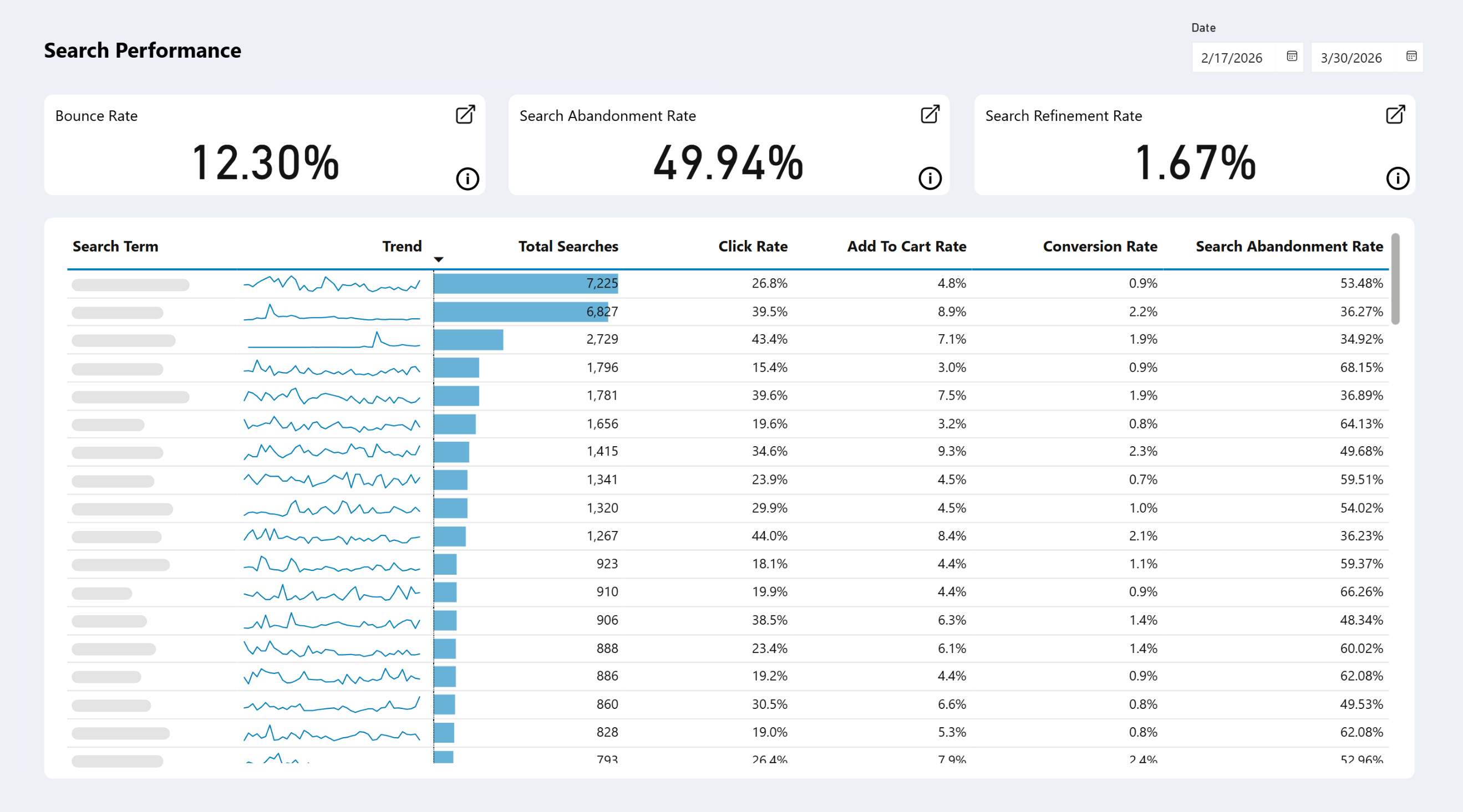
Task: Open Search Refinement Rate pop-out icon
Action: point(1395,115)
